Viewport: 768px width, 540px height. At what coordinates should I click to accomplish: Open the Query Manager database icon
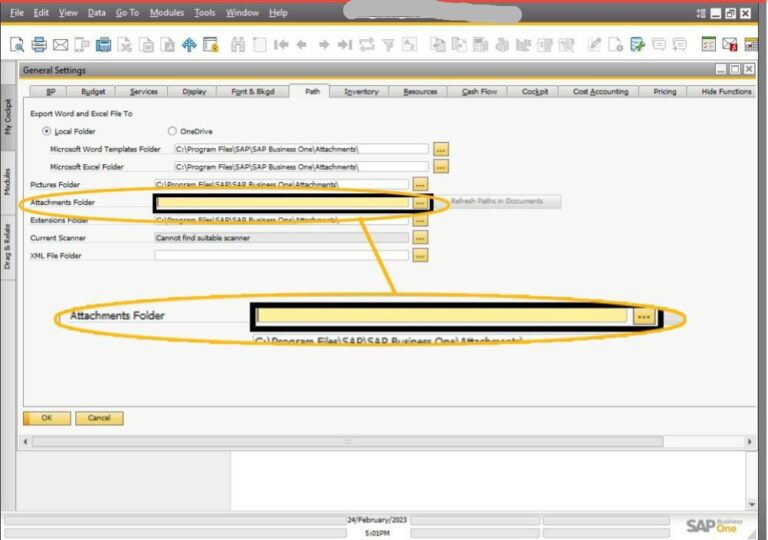637,45
